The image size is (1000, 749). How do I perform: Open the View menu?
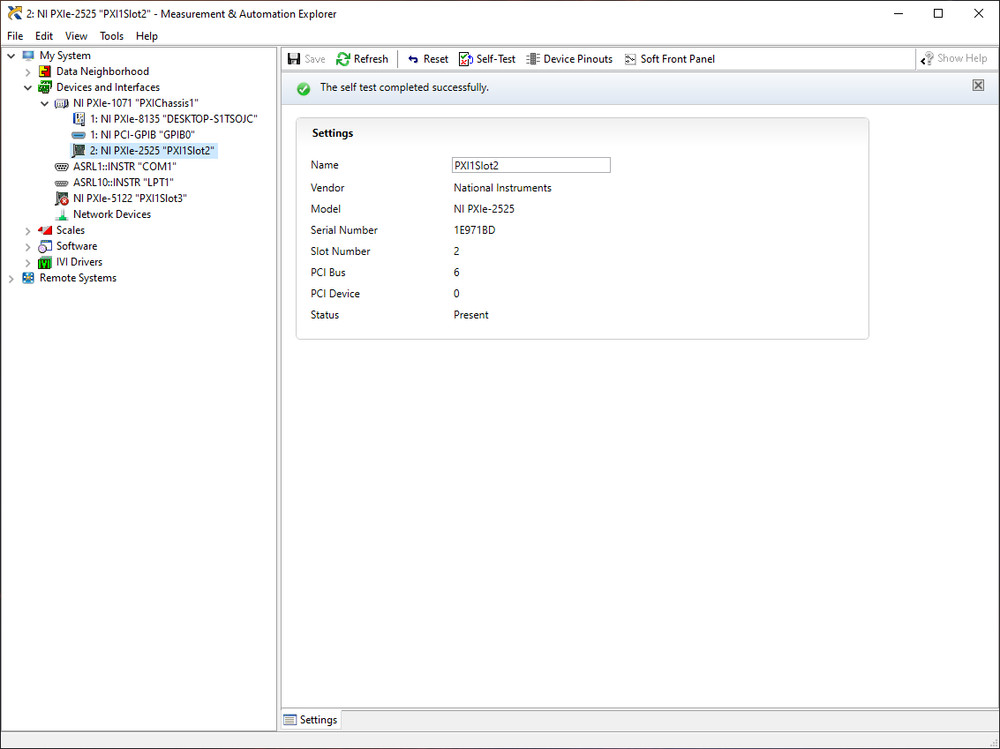pyautogui.click(x=76, y=36)
